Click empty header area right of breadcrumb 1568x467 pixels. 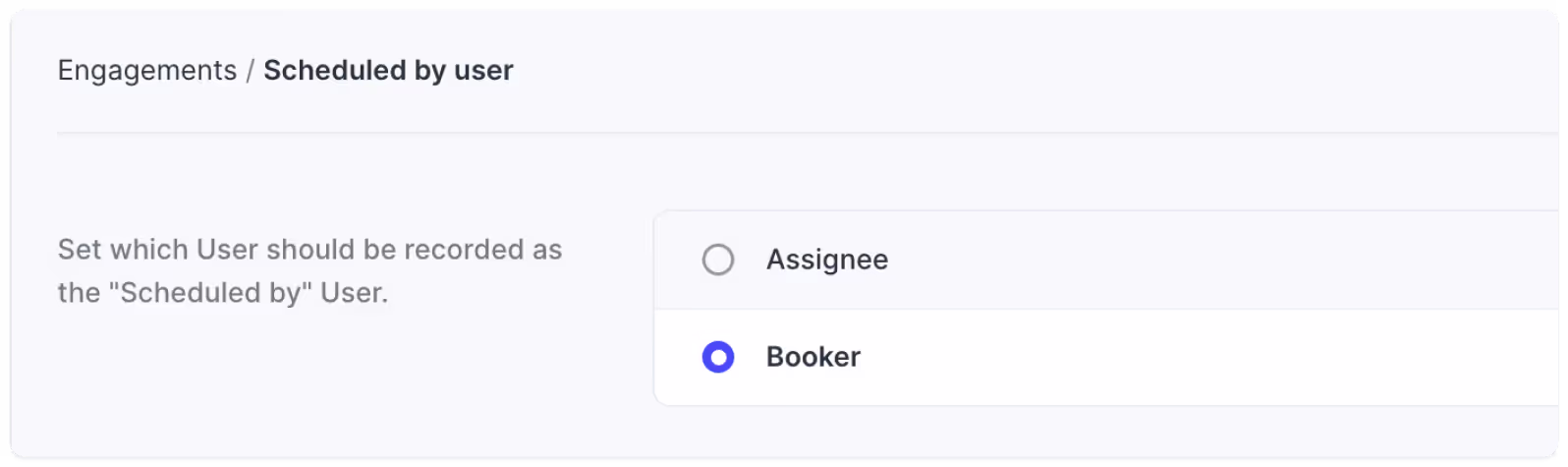(1032, 71)
